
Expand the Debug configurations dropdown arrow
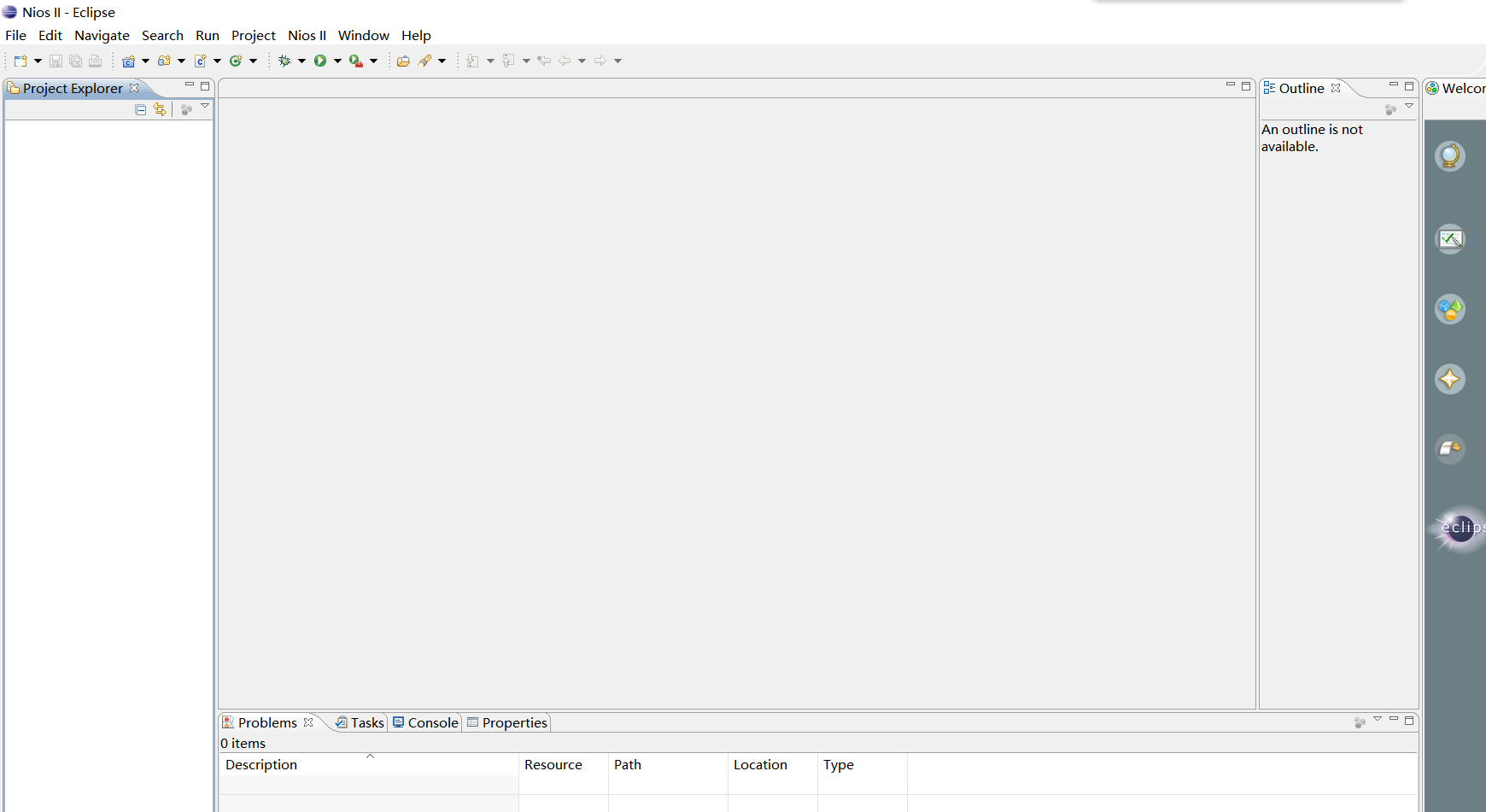coord(301,61)
